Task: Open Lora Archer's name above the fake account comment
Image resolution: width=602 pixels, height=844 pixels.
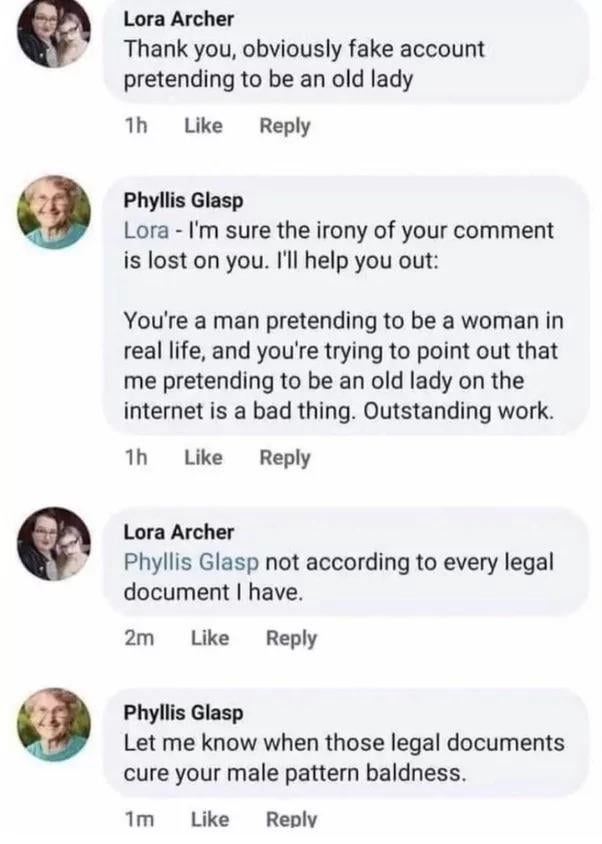Action: click(x=179, y=17)
